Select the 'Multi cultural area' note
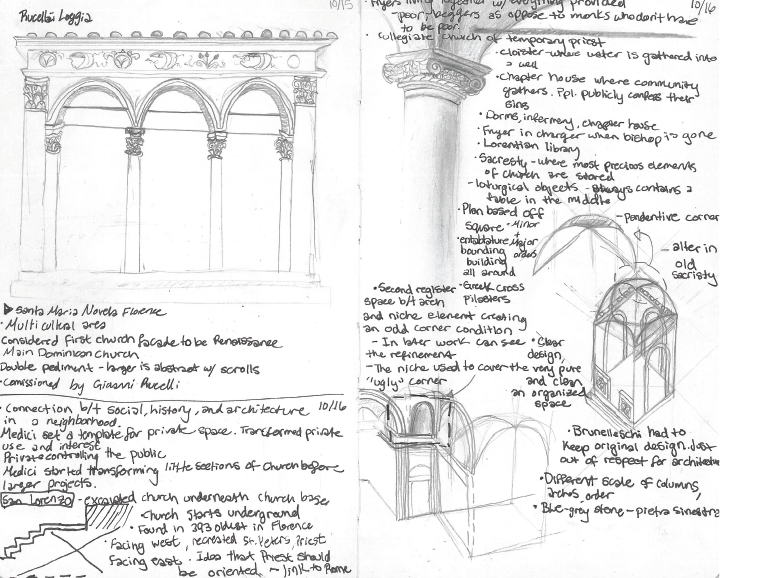Screen dimensions: 761x578 tap(54, 325)
